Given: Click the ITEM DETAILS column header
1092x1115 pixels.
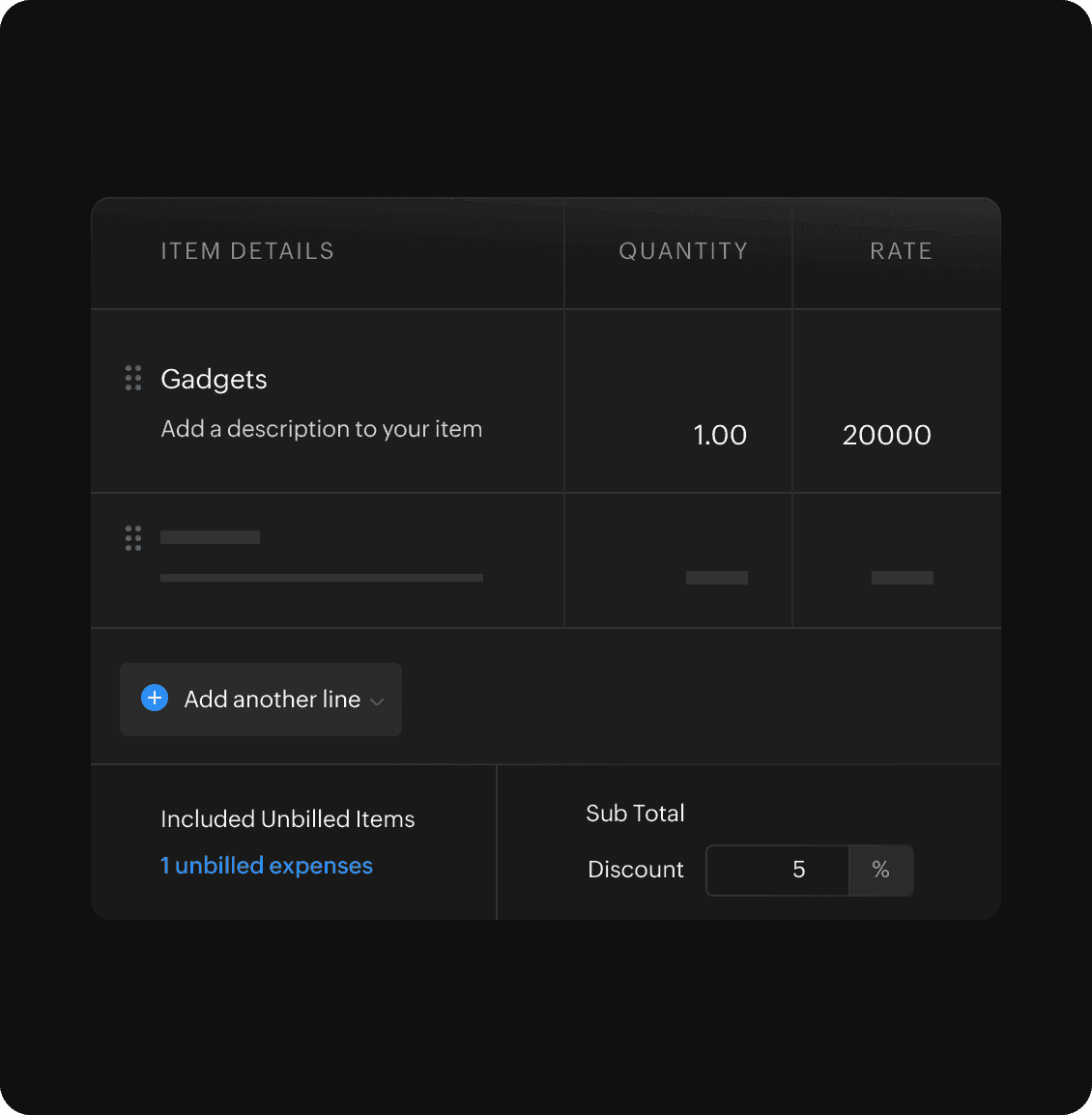Looking at the screenshot, I should [x=247, y=251].
